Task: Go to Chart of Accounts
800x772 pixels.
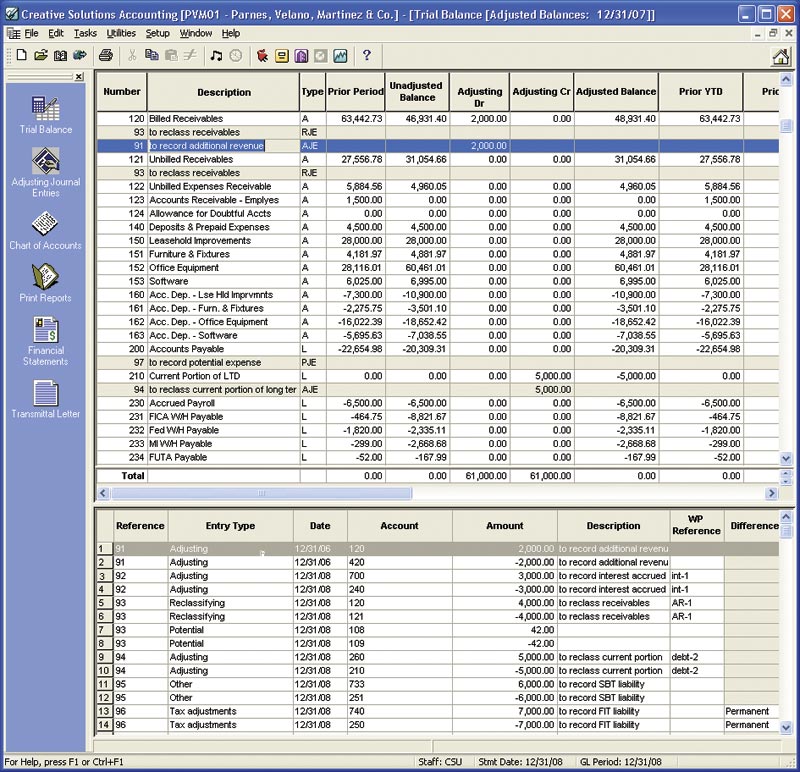Action: [45, 230]
